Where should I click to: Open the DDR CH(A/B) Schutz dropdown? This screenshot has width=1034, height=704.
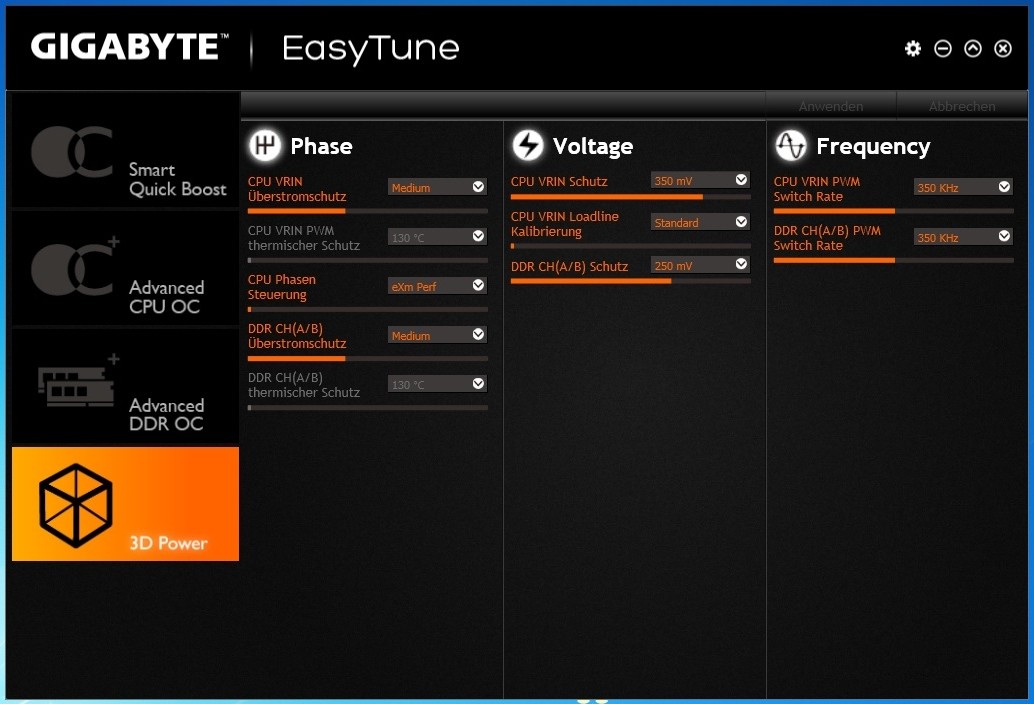click(700, 265)
